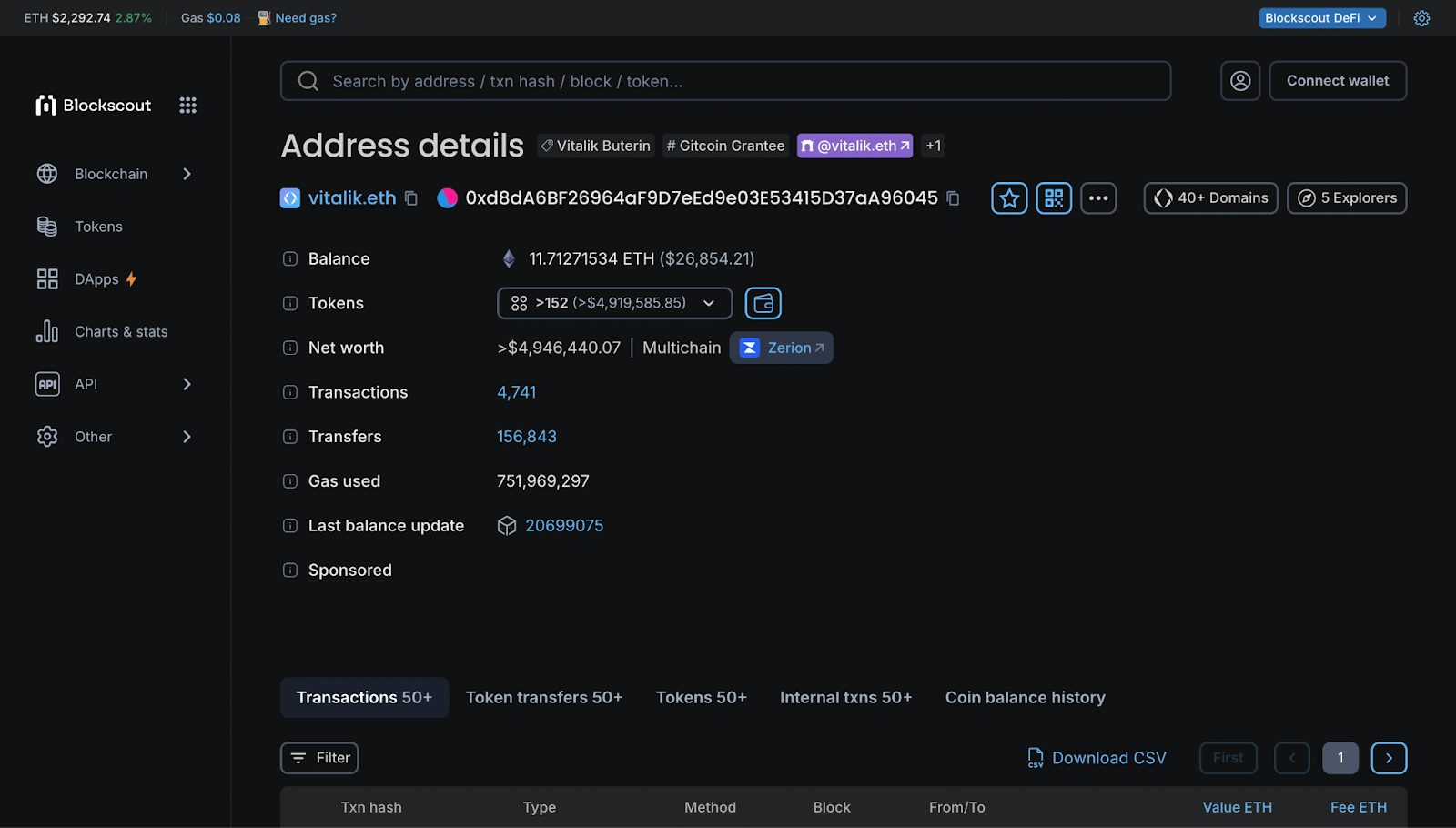Open the vitalik.eth domain link

(352, 198)
